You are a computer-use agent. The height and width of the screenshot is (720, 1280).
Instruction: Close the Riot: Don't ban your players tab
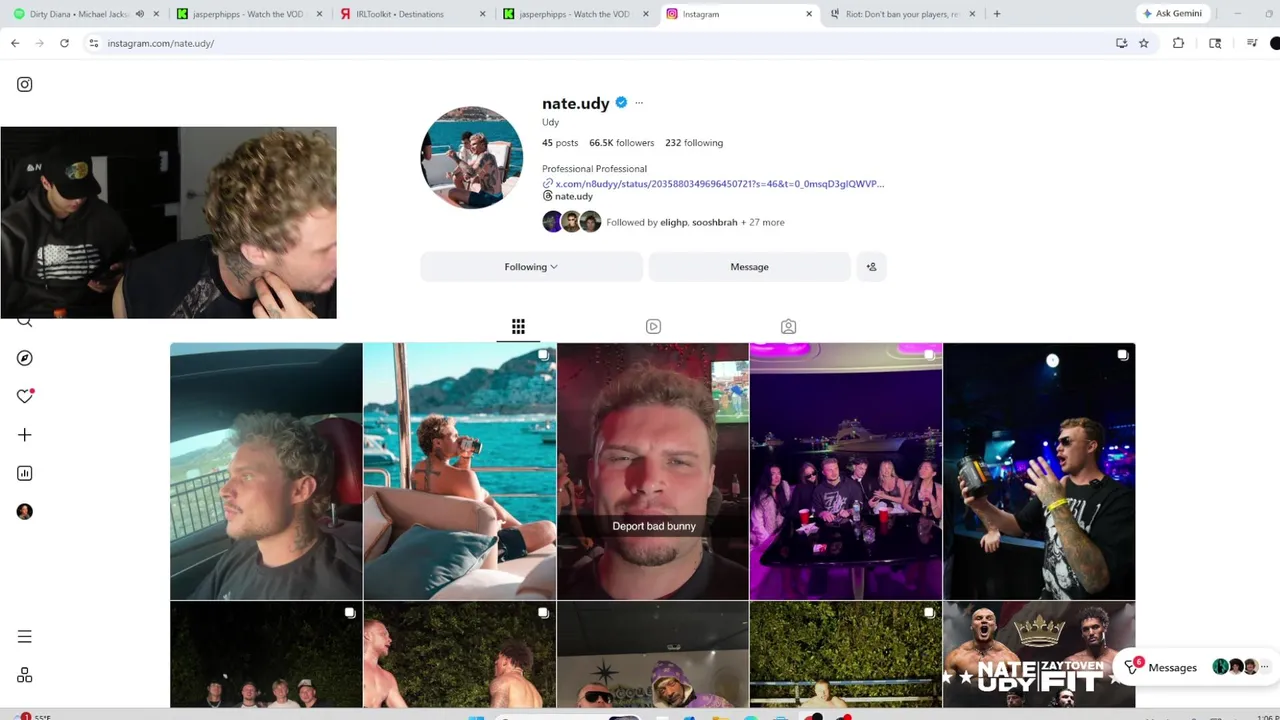tap(974, 14)
